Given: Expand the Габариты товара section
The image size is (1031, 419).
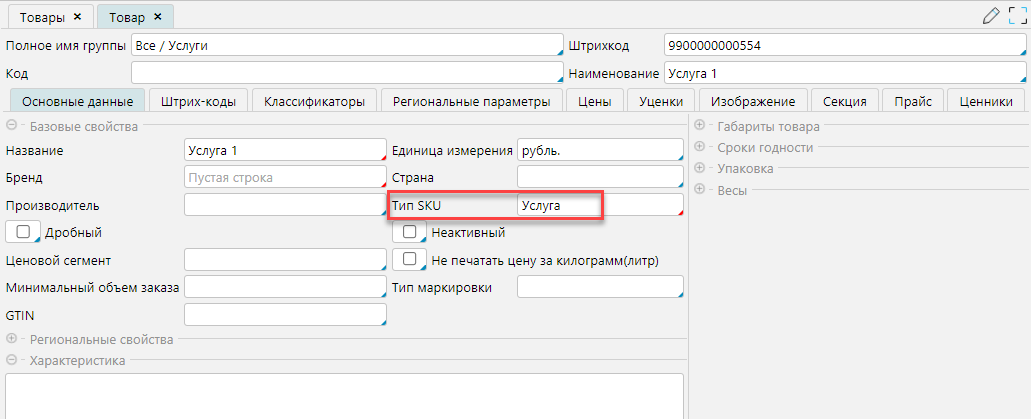Looking at the screenshot, I should [699, 126].
